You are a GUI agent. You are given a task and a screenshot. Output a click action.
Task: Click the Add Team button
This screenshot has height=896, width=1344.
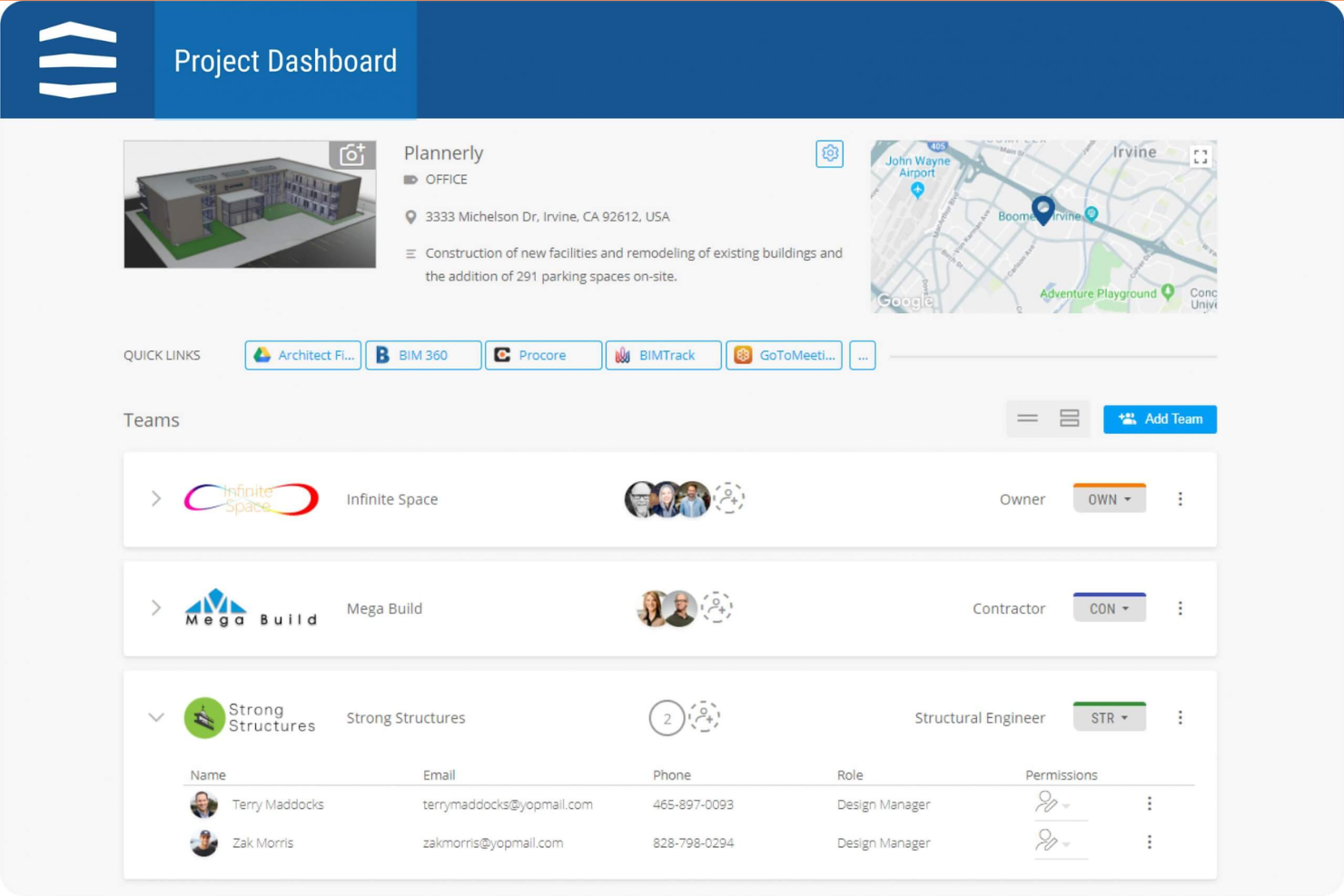pos(1160,418)
